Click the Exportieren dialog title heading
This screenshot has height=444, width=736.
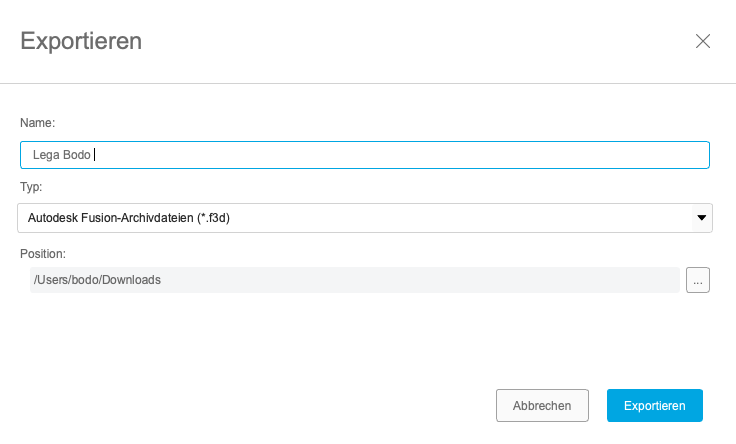click(x=81, y=41)
